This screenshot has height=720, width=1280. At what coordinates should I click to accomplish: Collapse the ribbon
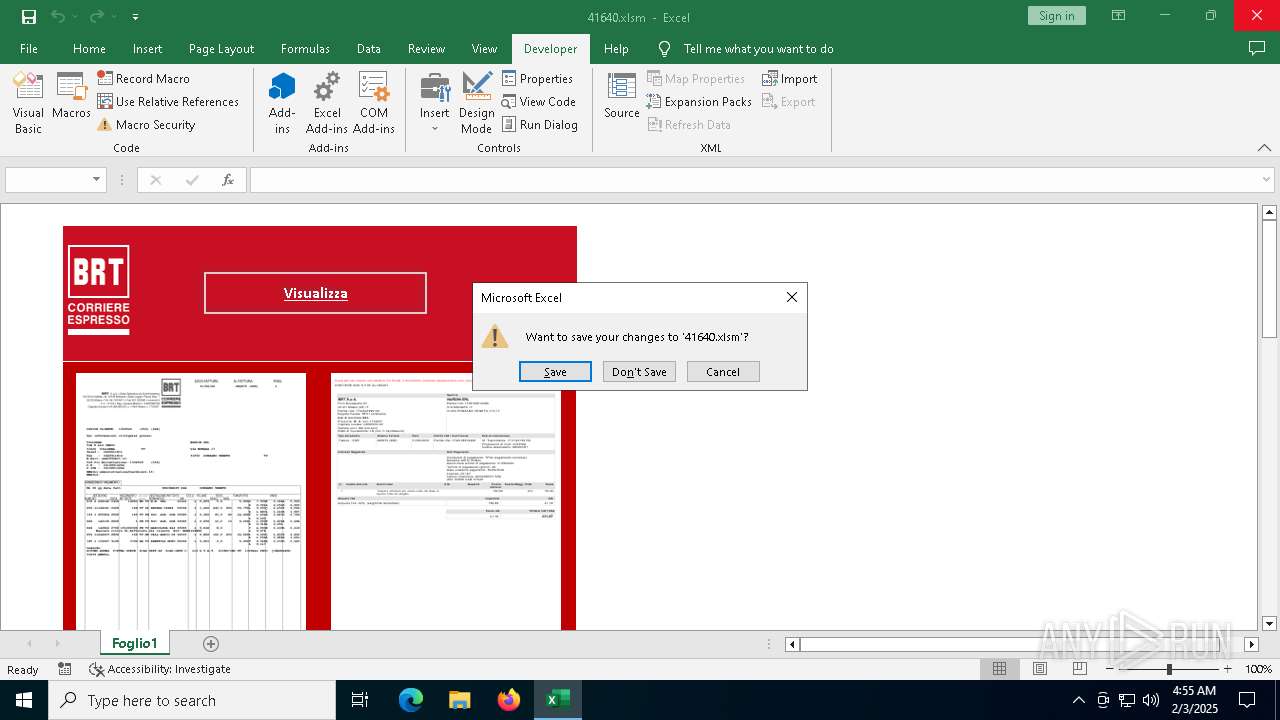pos(1265,148)
